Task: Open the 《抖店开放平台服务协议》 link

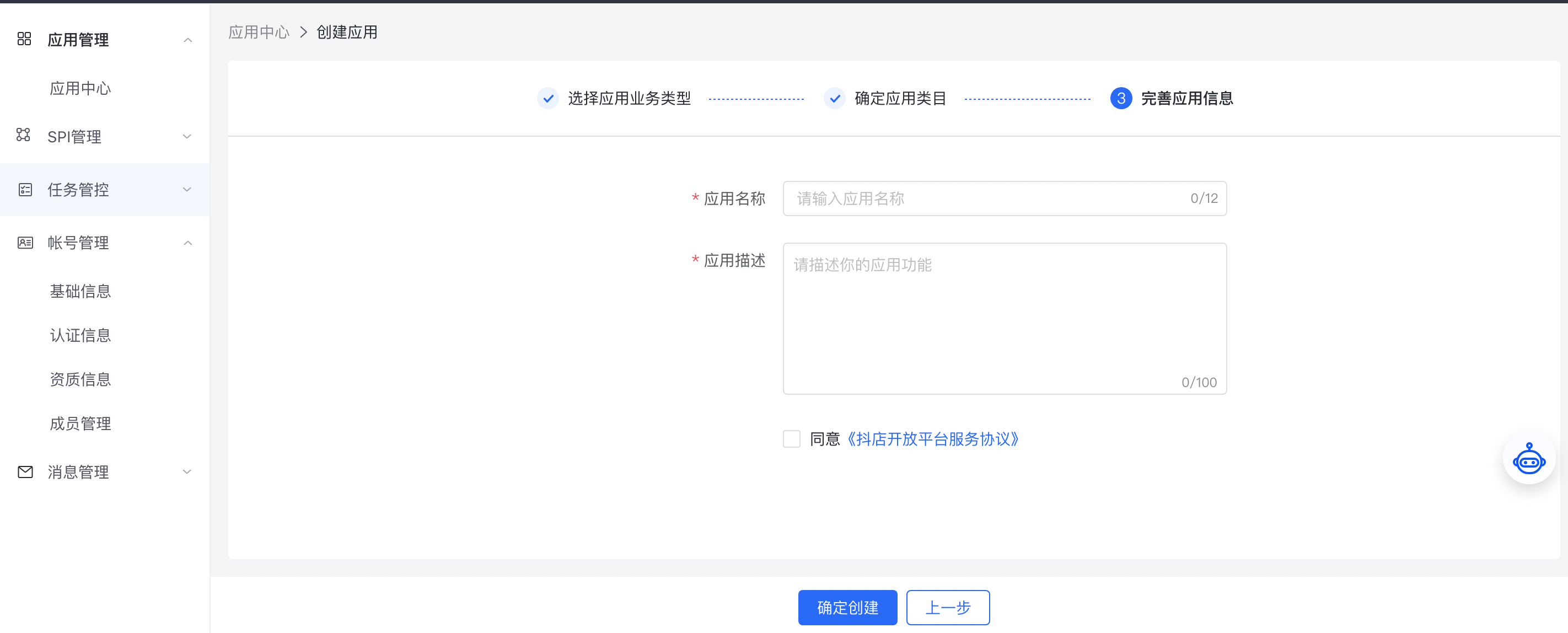Action: point(932,439)
